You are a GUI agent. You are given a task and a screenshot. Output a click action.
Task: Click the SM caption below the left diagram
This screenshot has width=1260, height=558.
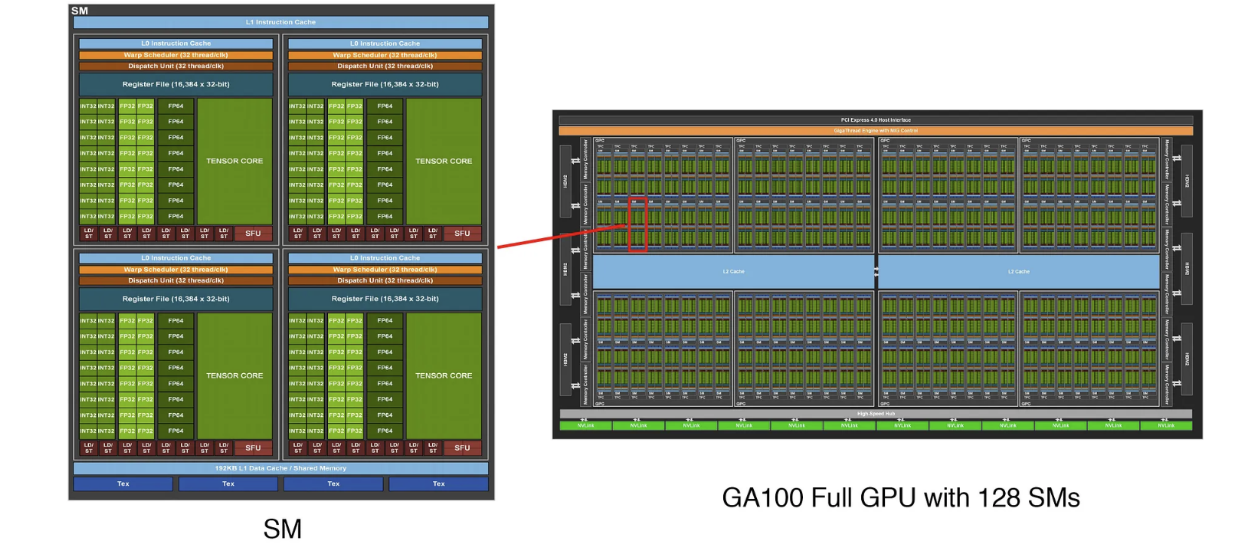click(282, 529)
